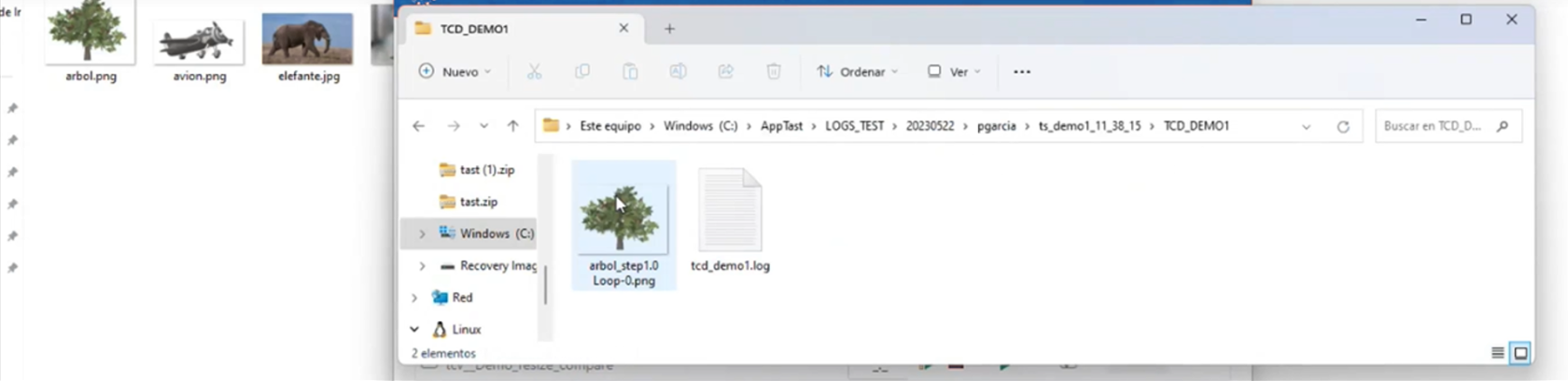Select the tcd_demo1.log file
Screen dimensions: 1568x381
730,221
